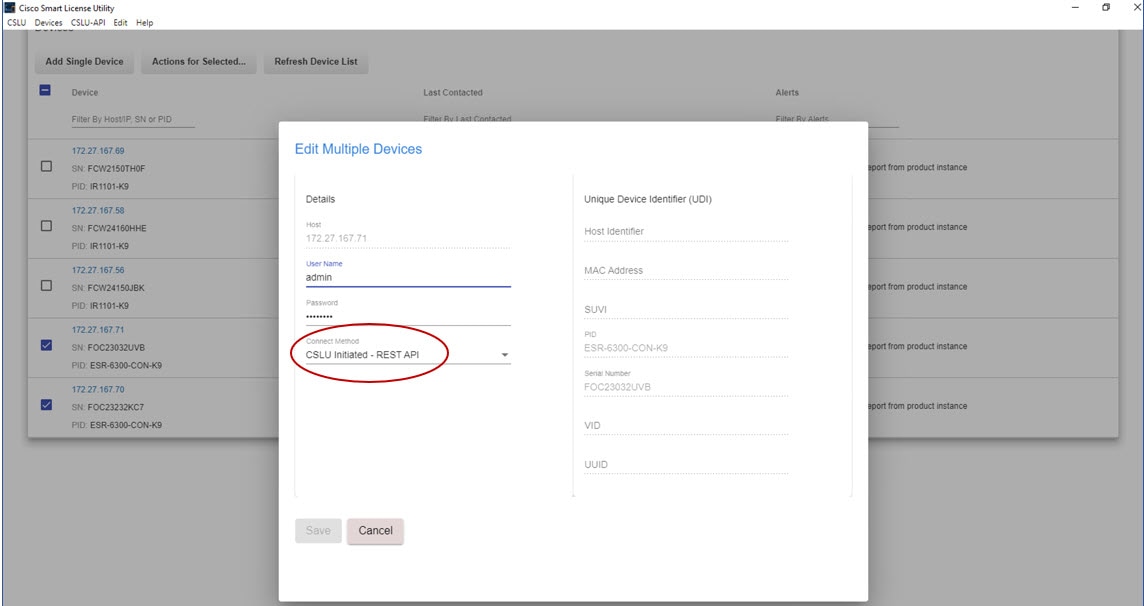
Task: Click SN: FCW2150TH0F text
Action: coord(109,168)
